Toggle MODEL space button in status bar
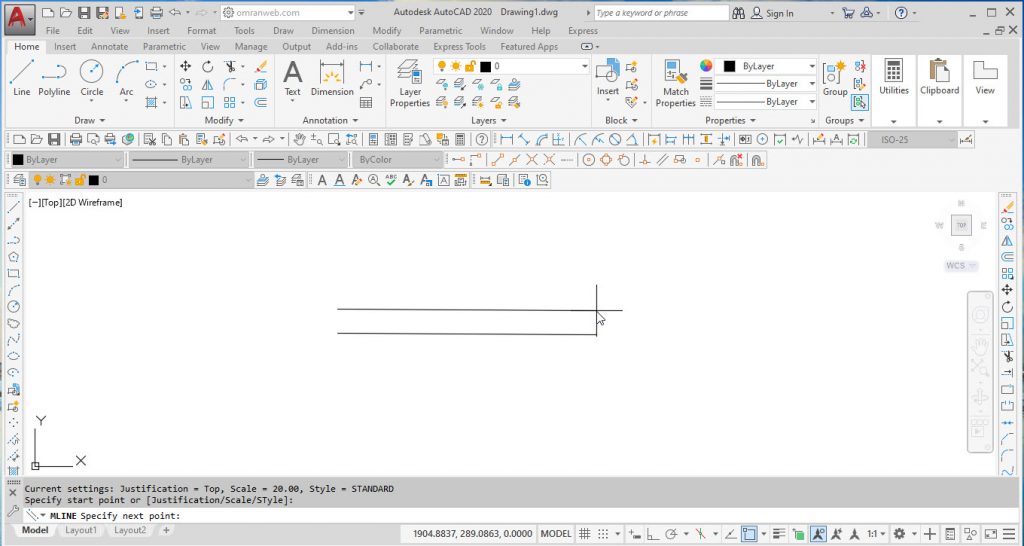The image size is (1024, 546). (x=556, y=534)
